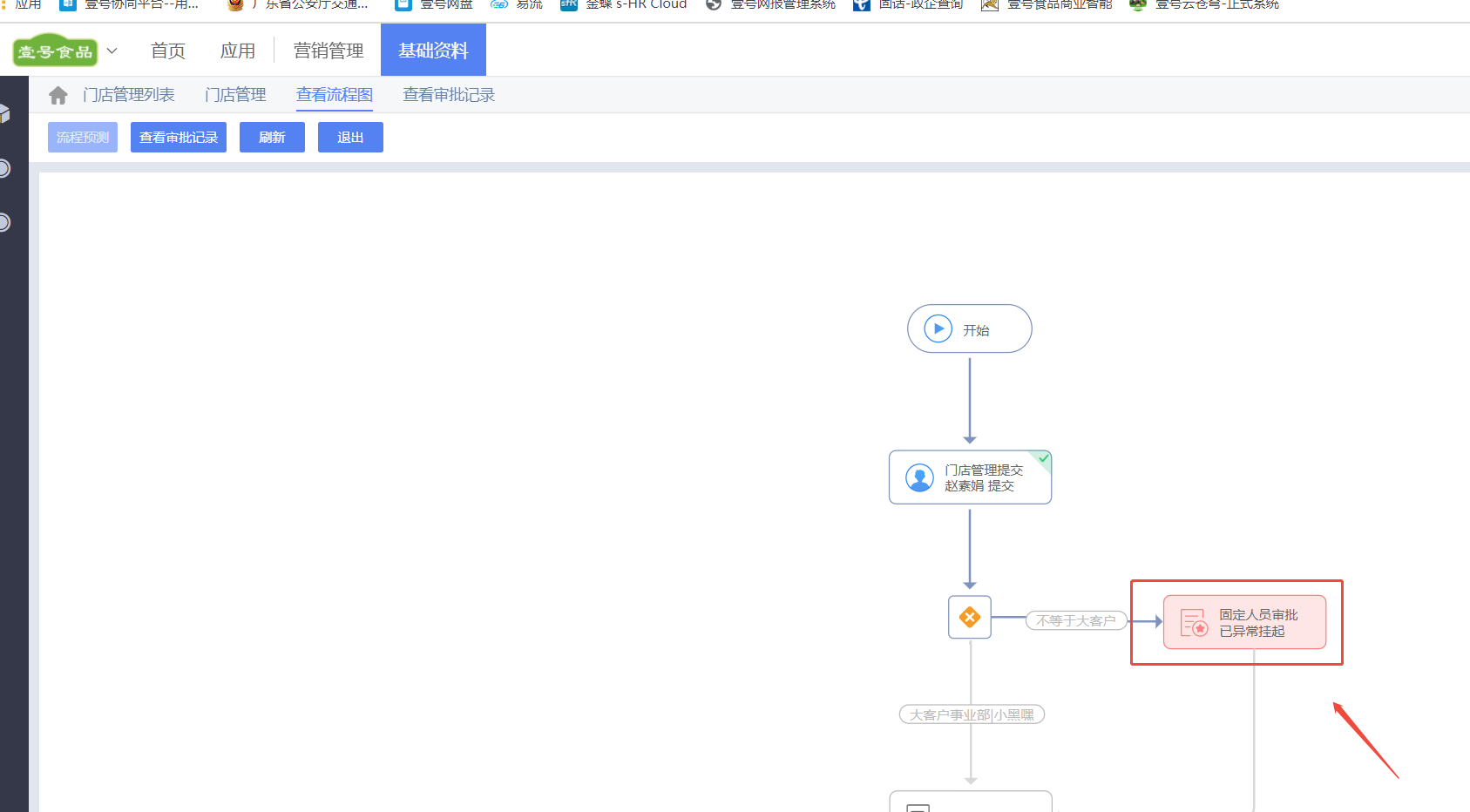Open the 应用 menu item
This screenshot has width=1470, height=812.
click(x=237, y=51)
